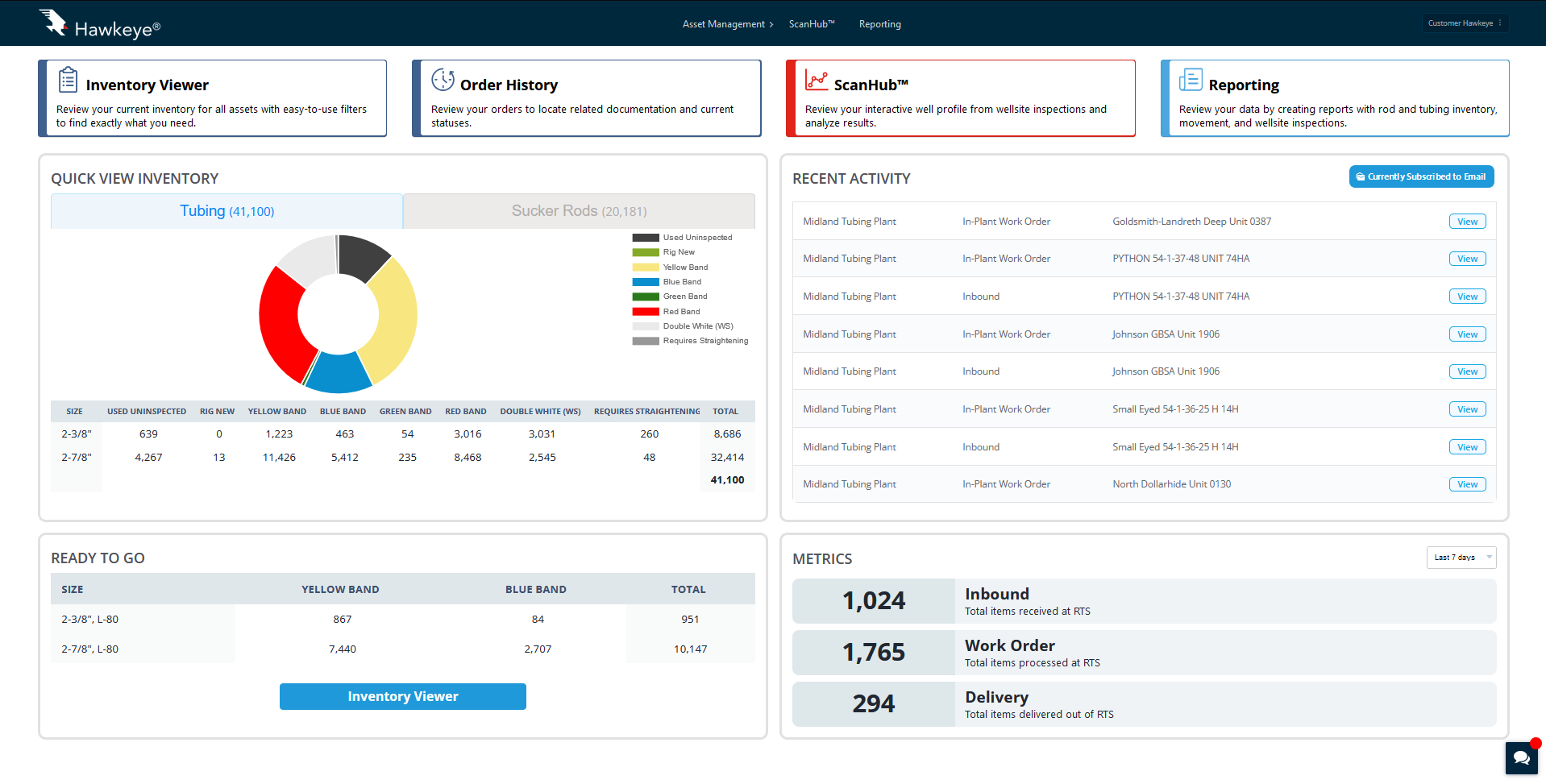This screenshot has width=1546, height=784.
Task: Click the Ready To Go total 10,147
Action: point(690,649)
